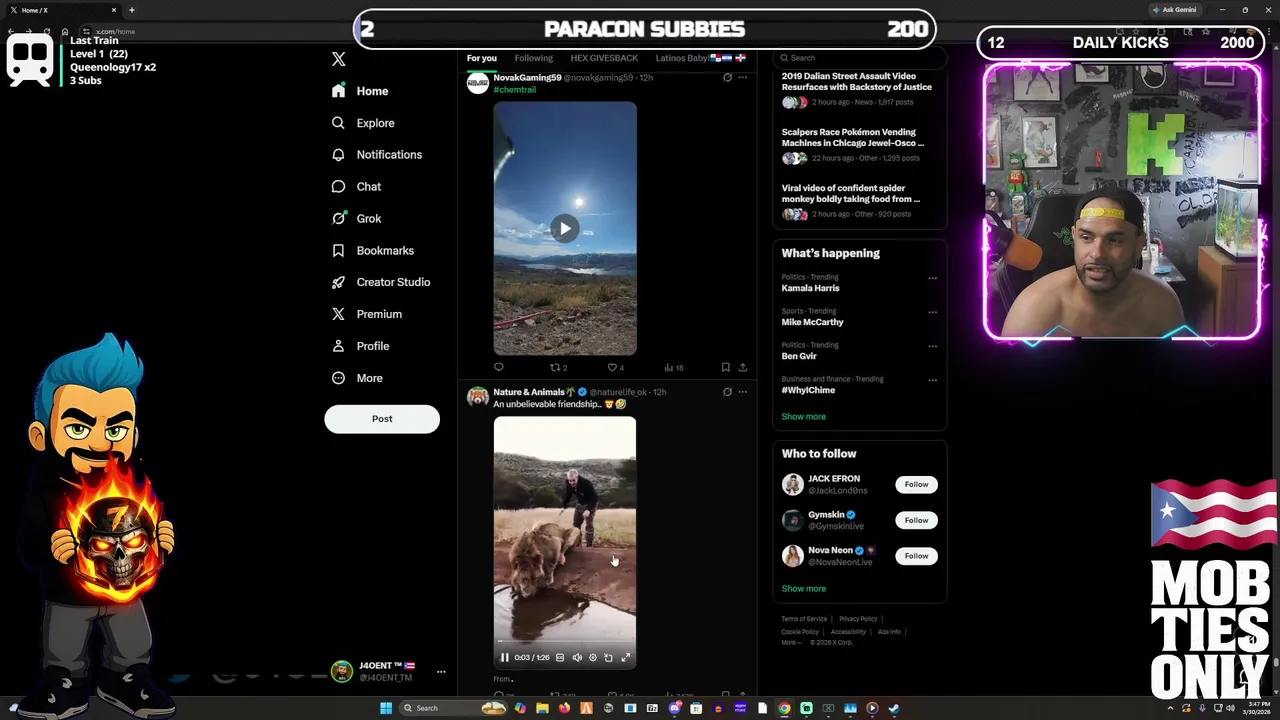Reload the browser page
The height and width of the screenshot is (720, 1280).
pyautogui.click(x=47, y=32)
